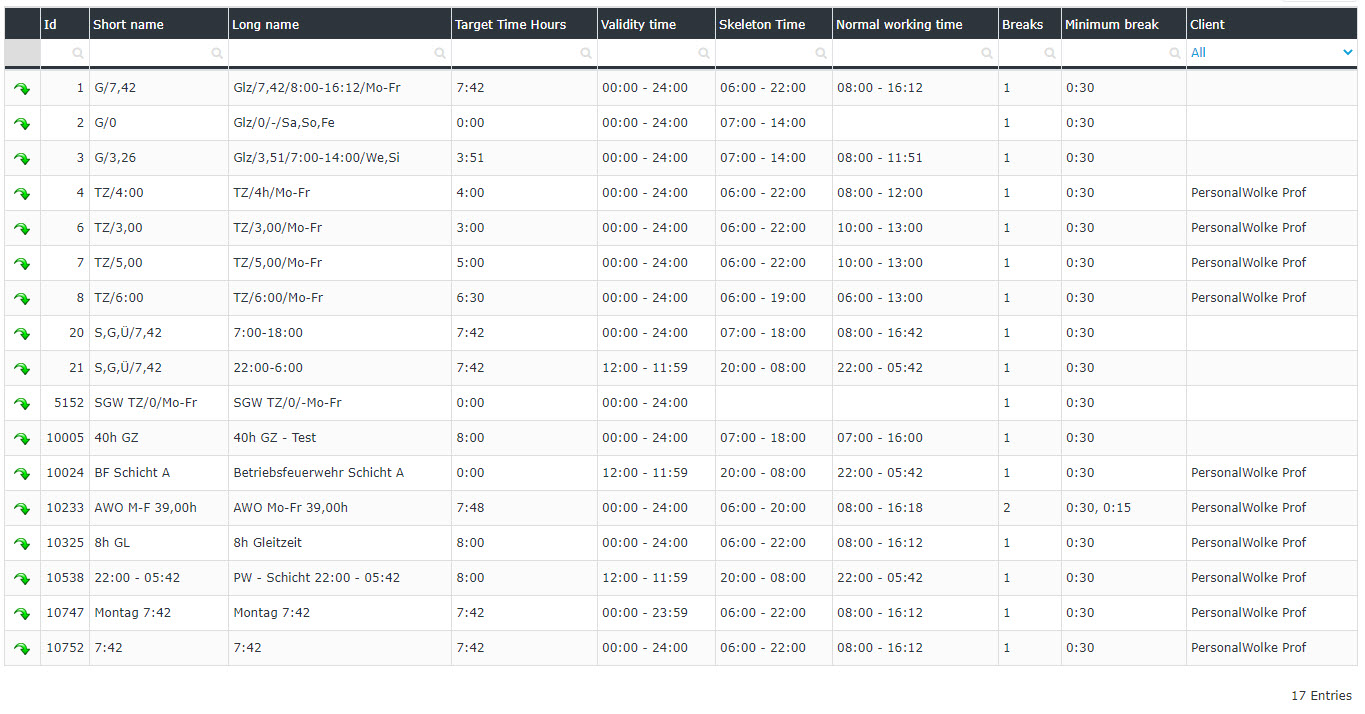Click search icon in Long name filter
This screenshot has height=714, width=1365.
click(440, 53)
